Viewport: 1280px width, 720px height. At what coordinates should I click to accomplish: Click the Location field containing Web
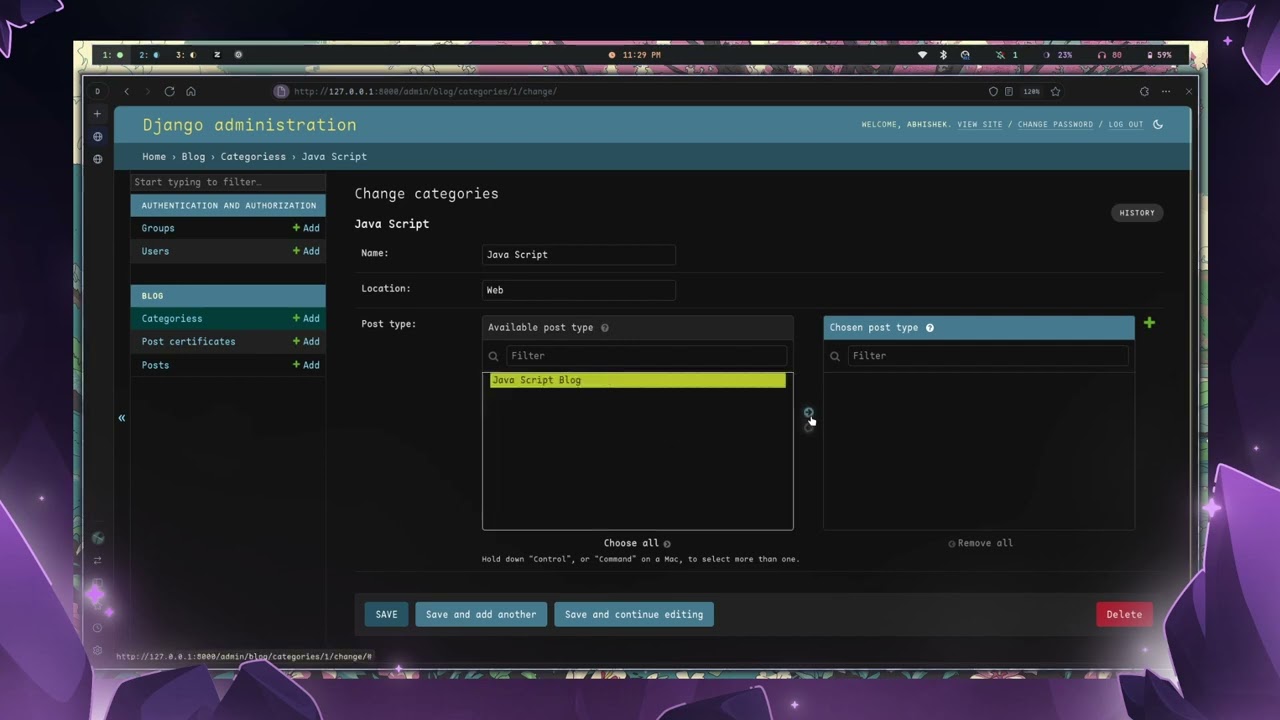coord(578,290)
